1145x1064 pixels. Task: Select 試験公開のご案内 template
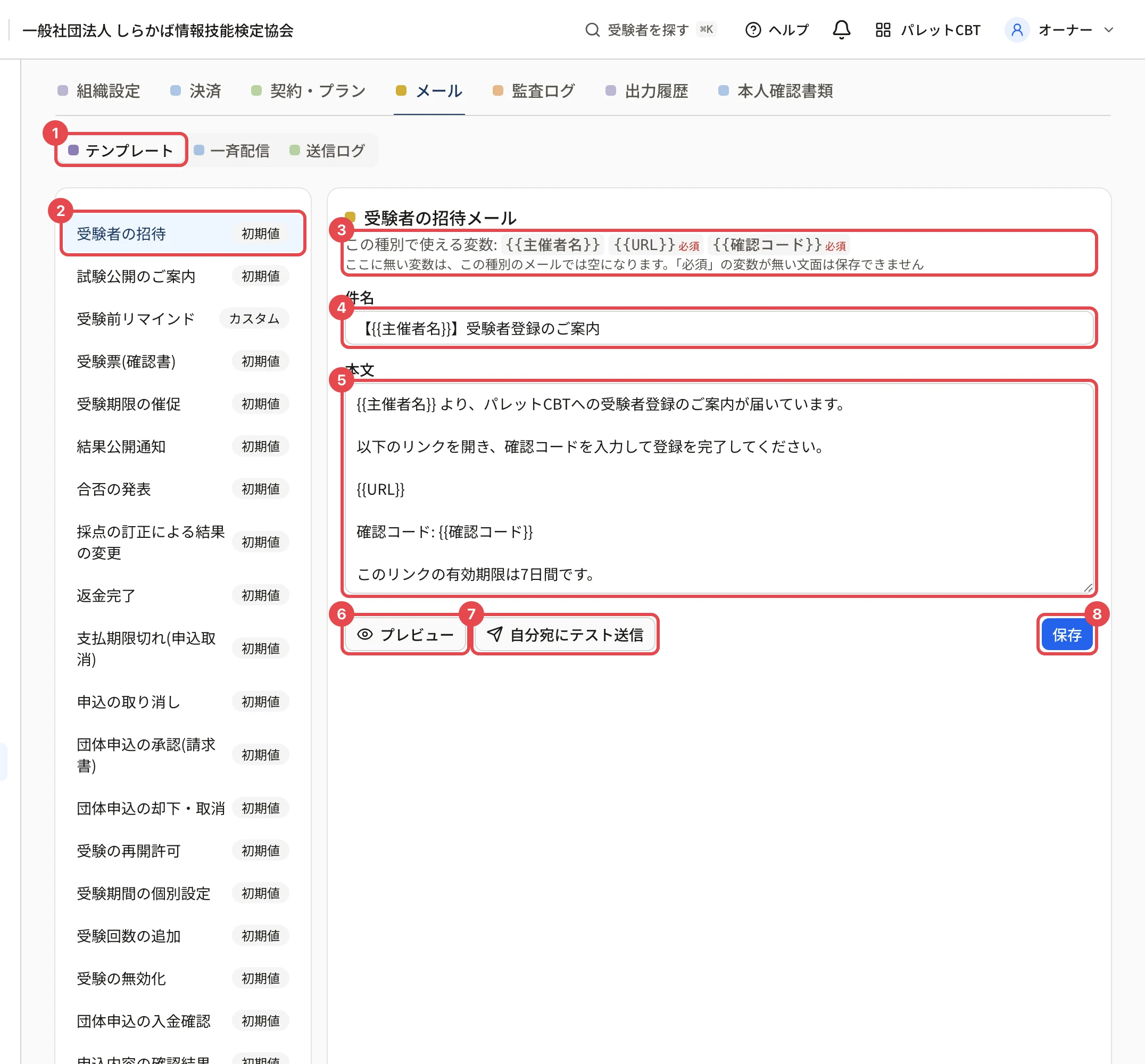coord(182,276)
